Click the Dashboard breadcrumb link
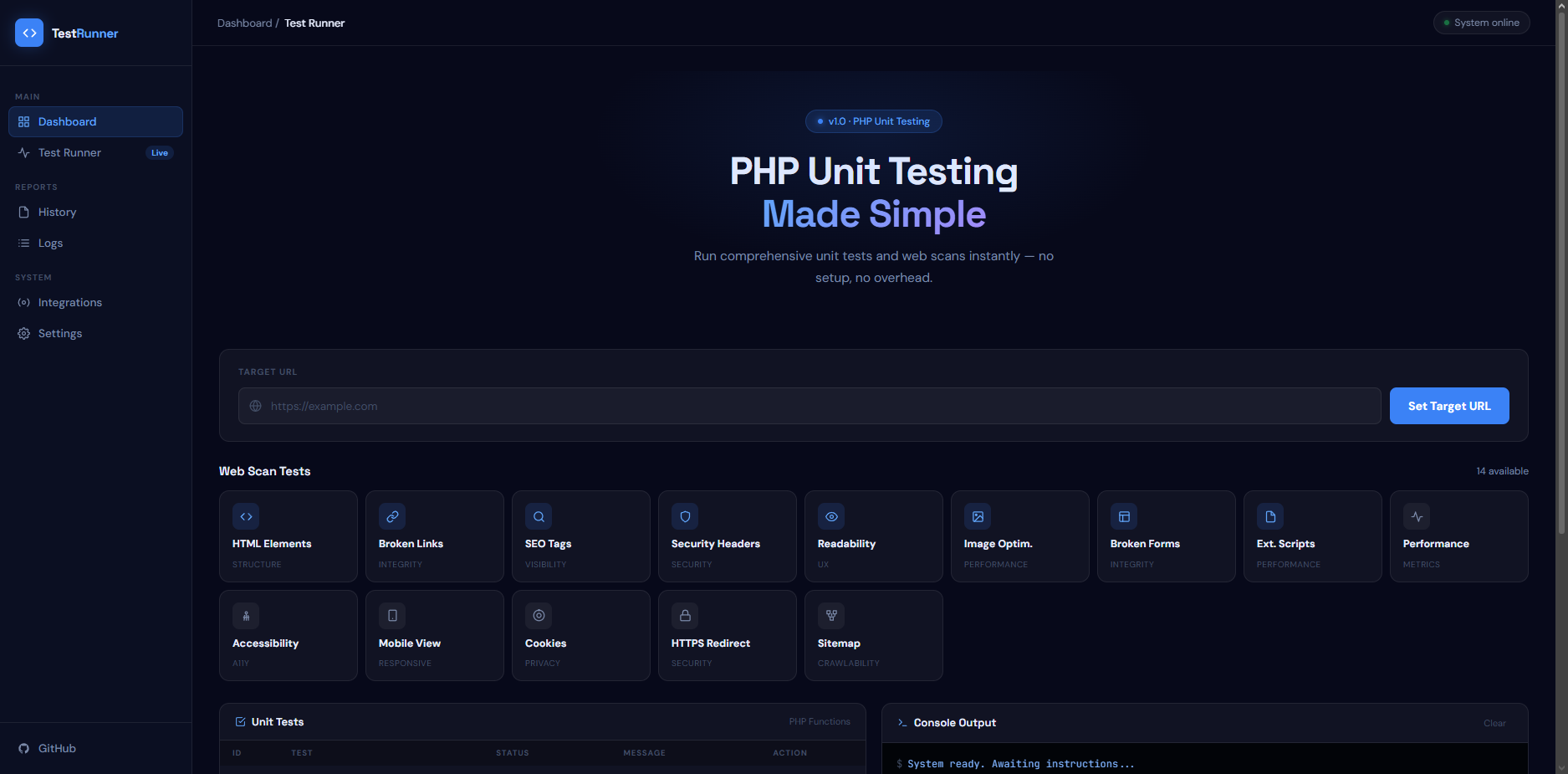 point(244,23)
